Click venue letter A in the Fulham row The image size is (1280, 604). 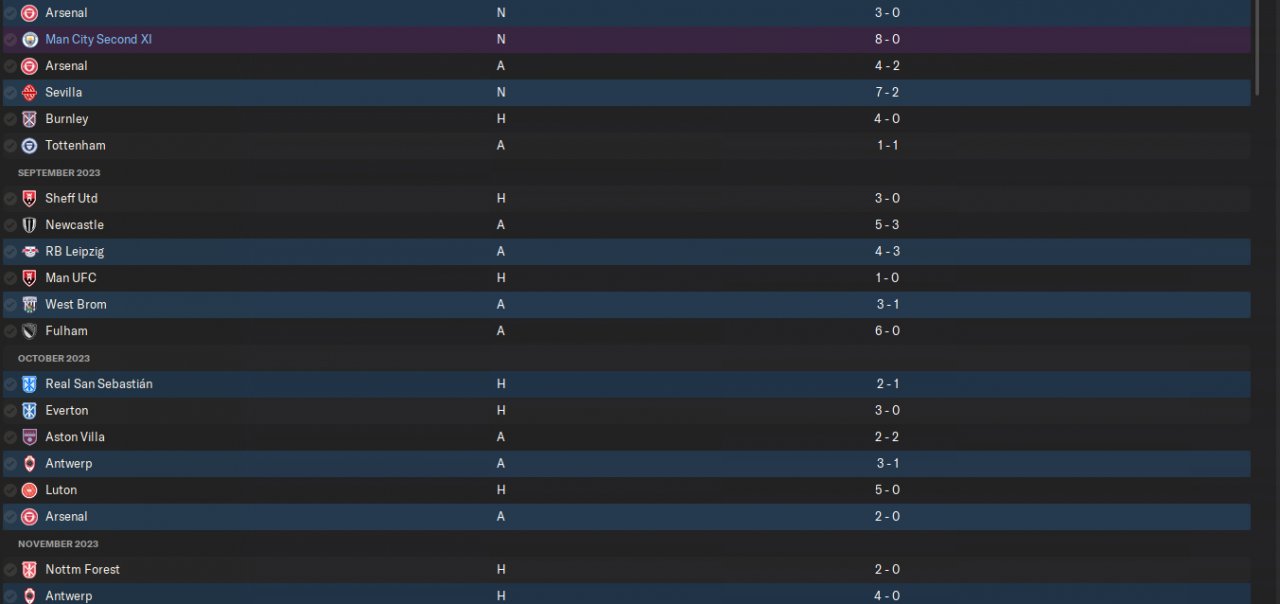pos(501,331)
